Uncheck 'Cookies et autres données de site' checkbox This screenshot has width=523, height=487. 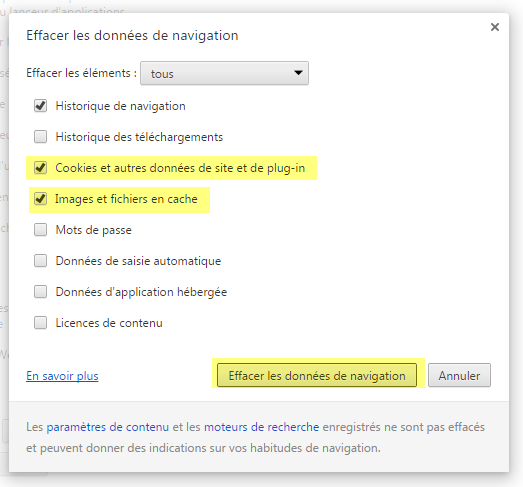point(40,168)
